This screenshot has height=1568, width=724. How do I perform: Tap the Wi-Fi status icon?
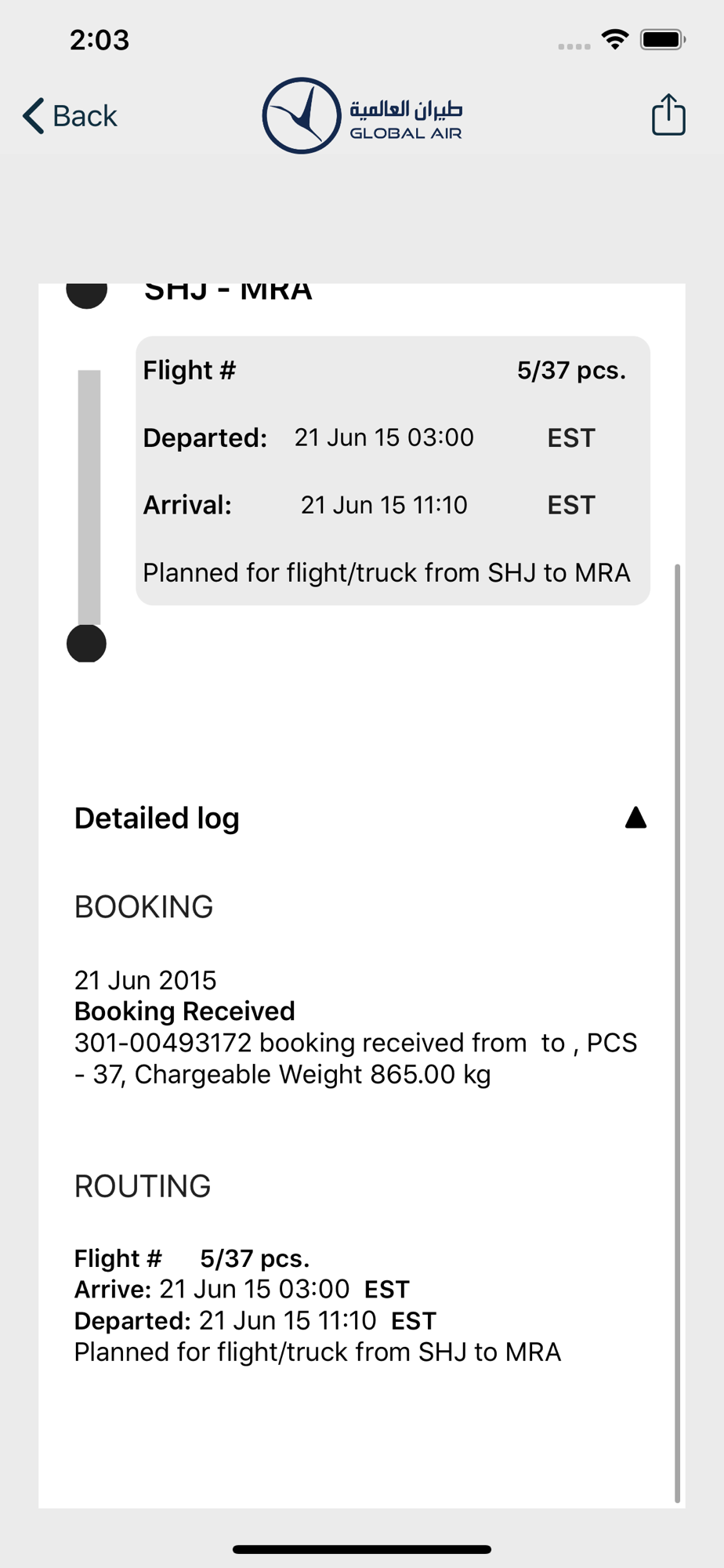point(615,39)
